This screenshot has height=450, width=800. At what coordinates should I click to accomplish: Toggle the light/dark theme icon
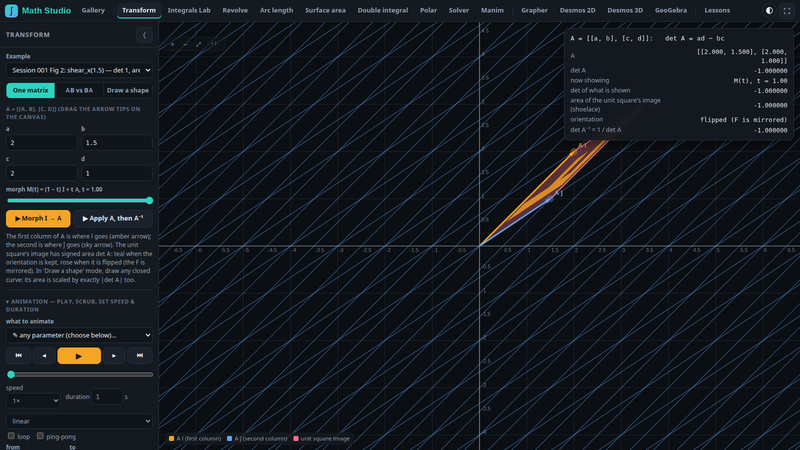[769, 10]
